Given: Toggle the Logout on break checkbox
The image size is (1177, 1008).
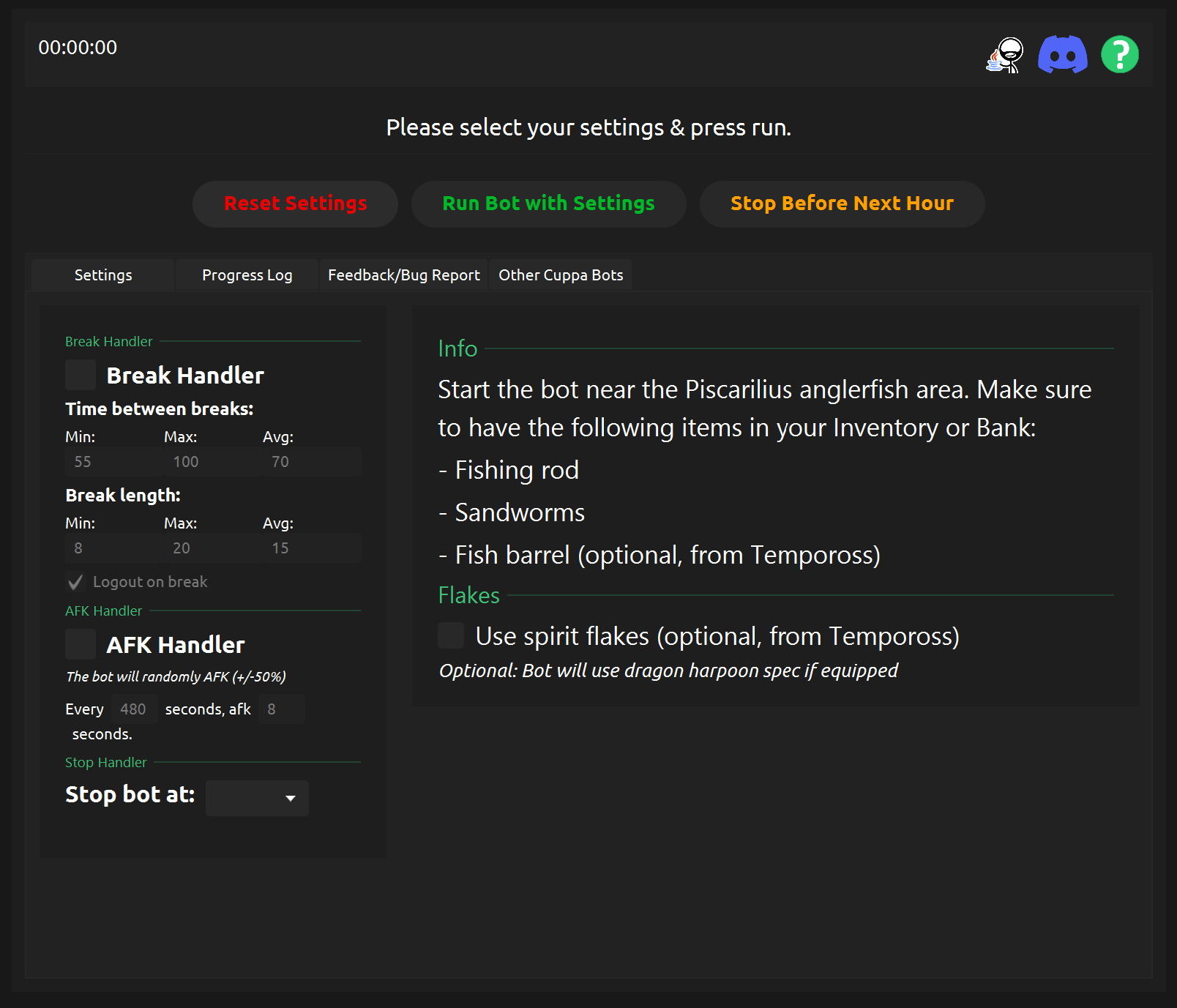Looking at the screenshot, I should pyautogui.click(x=75, y=582).
